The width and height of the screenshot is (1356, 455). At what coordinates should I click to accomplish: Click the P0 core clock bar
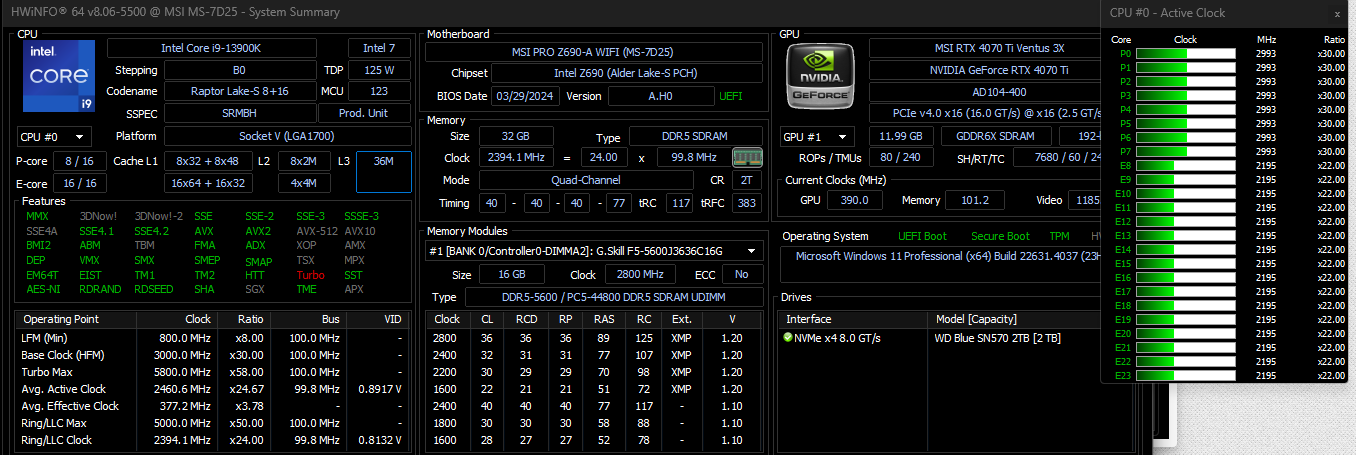click(x=1186, y=54)
